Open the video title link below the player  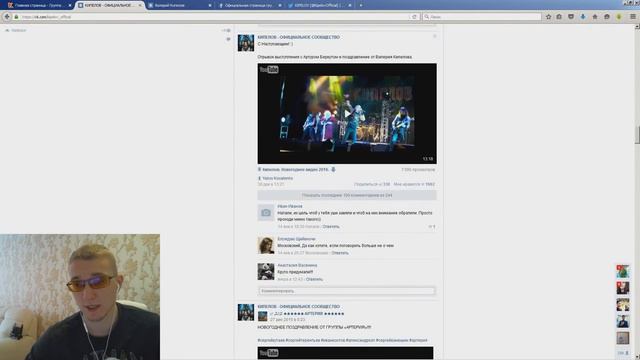tap(295, 169)
